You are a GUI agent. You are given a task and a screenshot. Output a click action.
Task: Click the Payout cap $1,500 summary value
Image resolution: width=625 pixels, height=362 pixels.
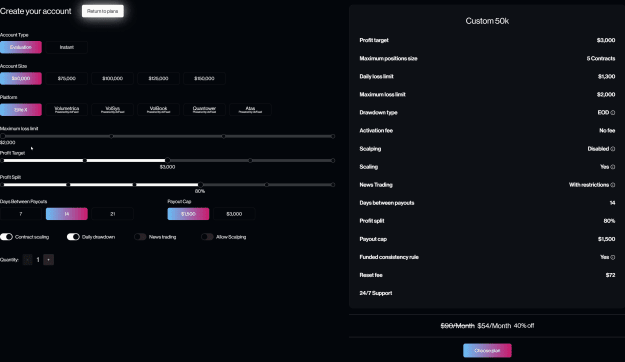tap(606, 239)
